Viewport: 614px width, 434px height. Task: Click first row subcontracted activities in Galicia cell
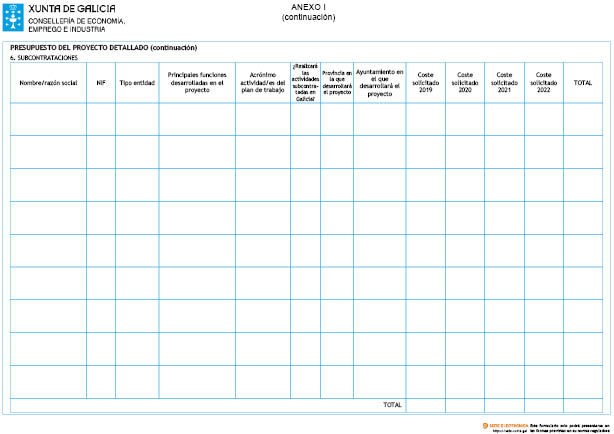306,119
